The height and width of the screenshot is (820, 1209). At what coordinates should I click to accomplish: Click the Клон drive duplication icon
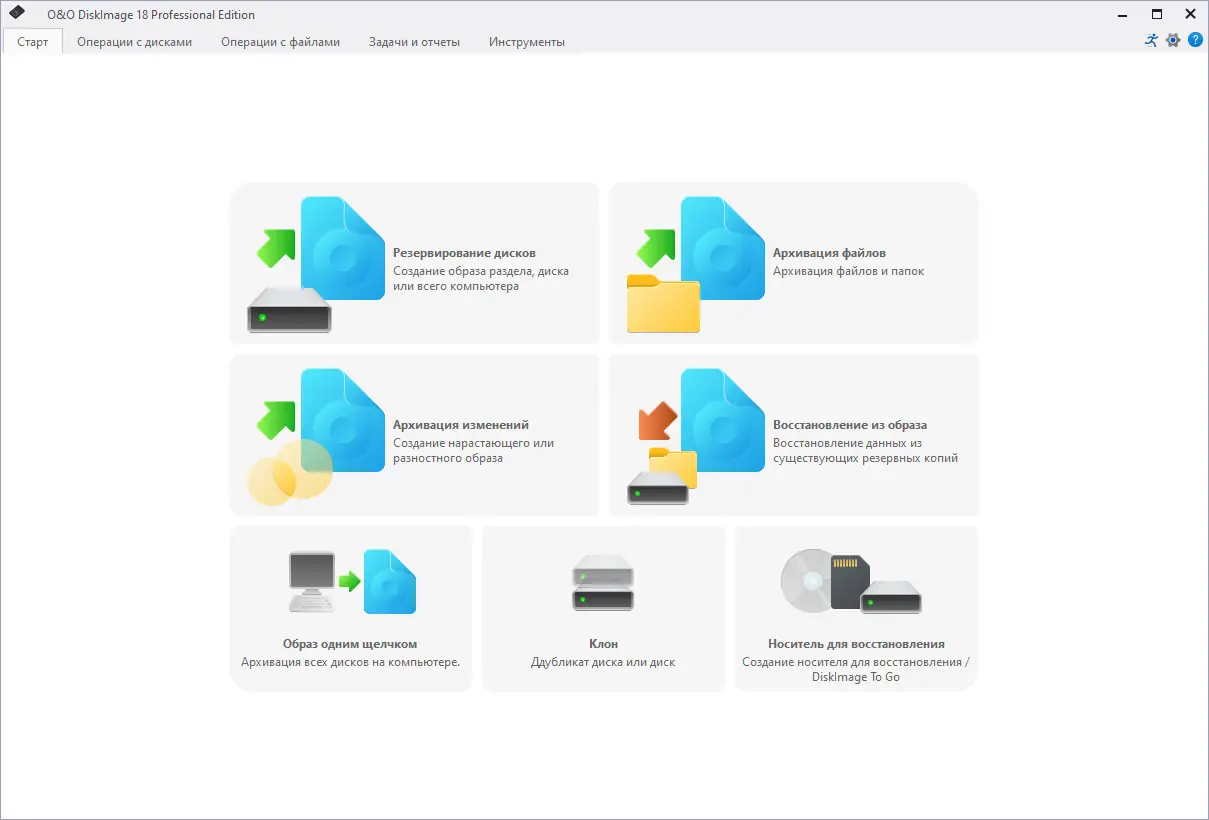point(601,583)
